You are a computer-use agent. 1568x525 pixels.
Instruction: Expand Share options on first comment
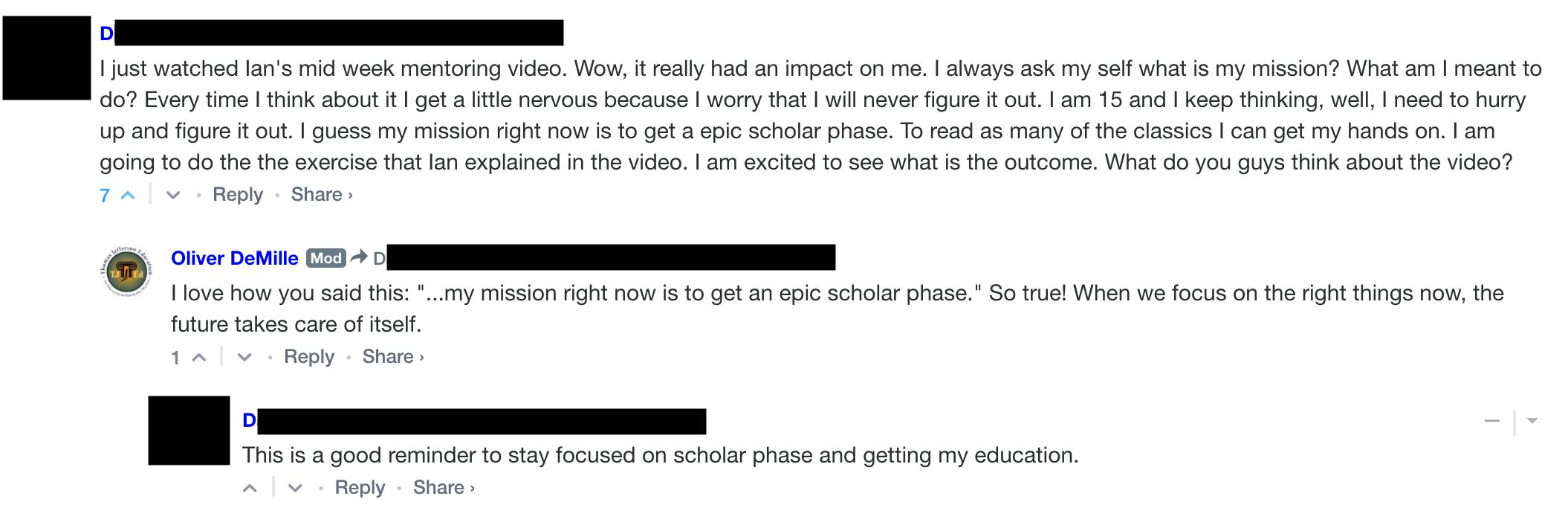[x=322, y=195]
